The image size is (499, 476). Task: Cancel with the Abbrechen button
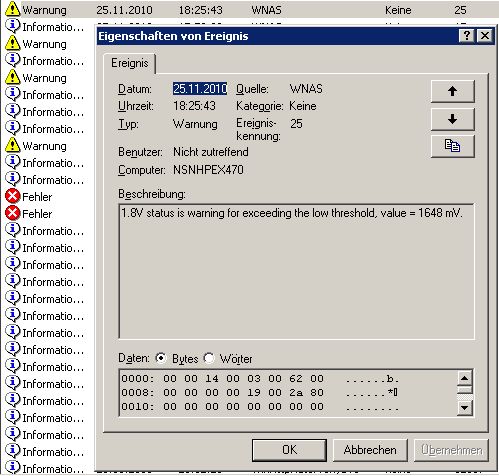[x=370, y=450]
